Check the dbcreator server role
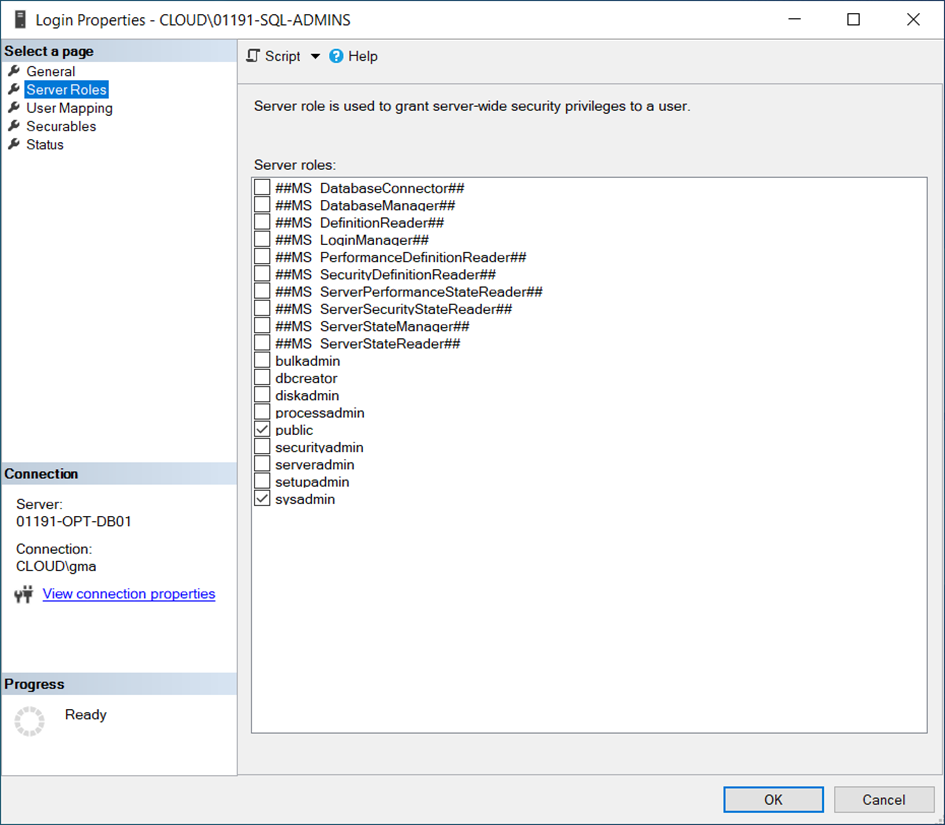The height and width of the screenshot is (825, 945). coord(262,378)
